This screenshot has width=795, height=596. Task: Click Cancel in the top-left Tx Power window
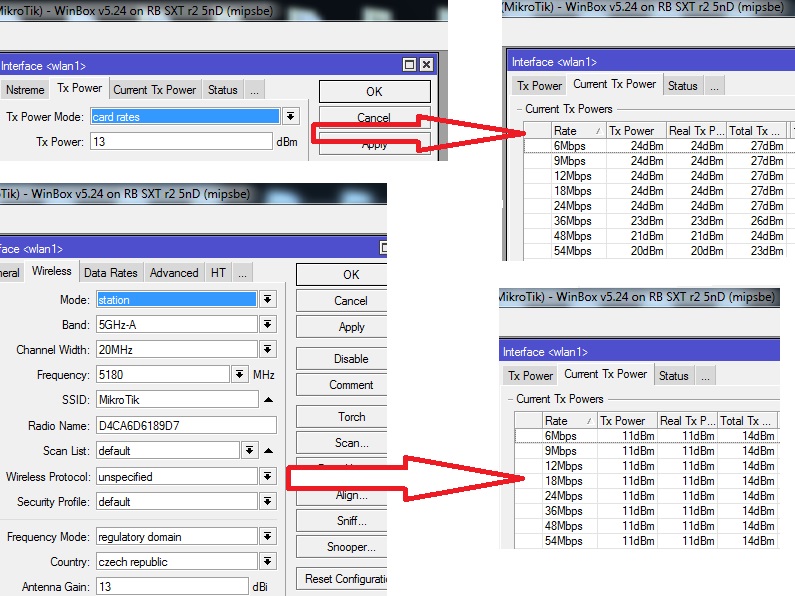coord(374,117)
